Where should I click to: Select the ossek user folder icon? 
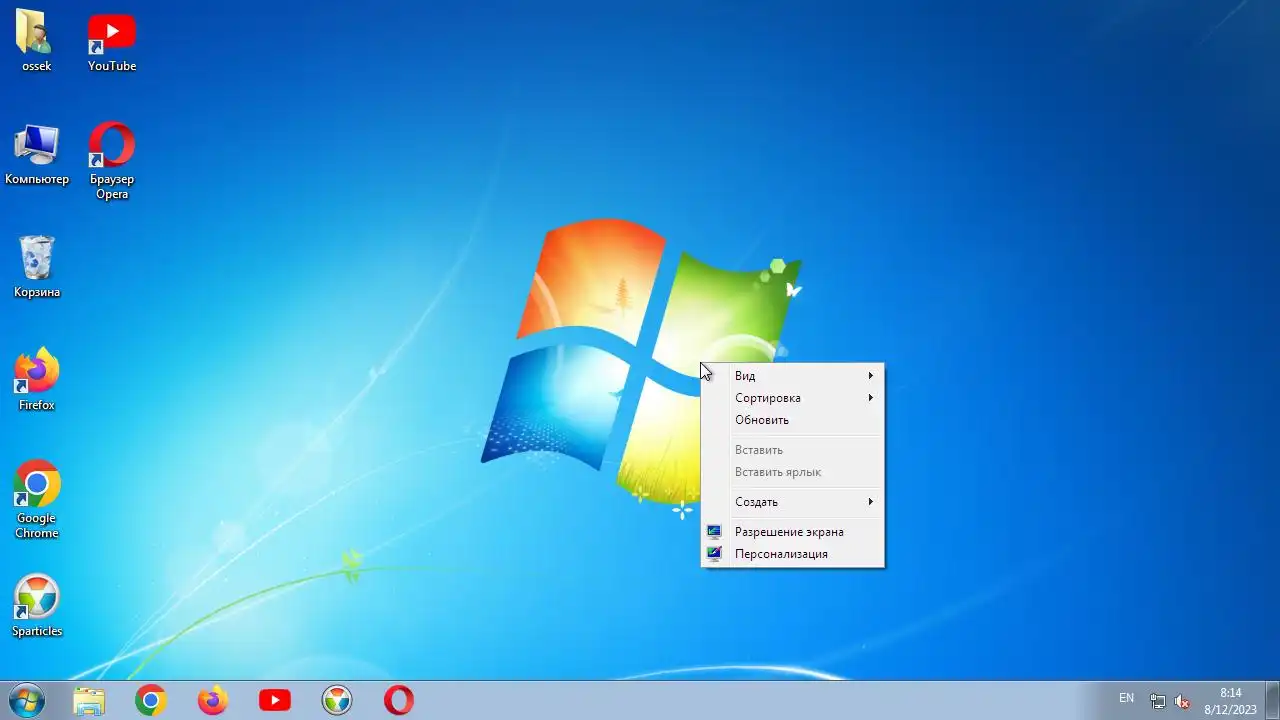tap(36, 42)
